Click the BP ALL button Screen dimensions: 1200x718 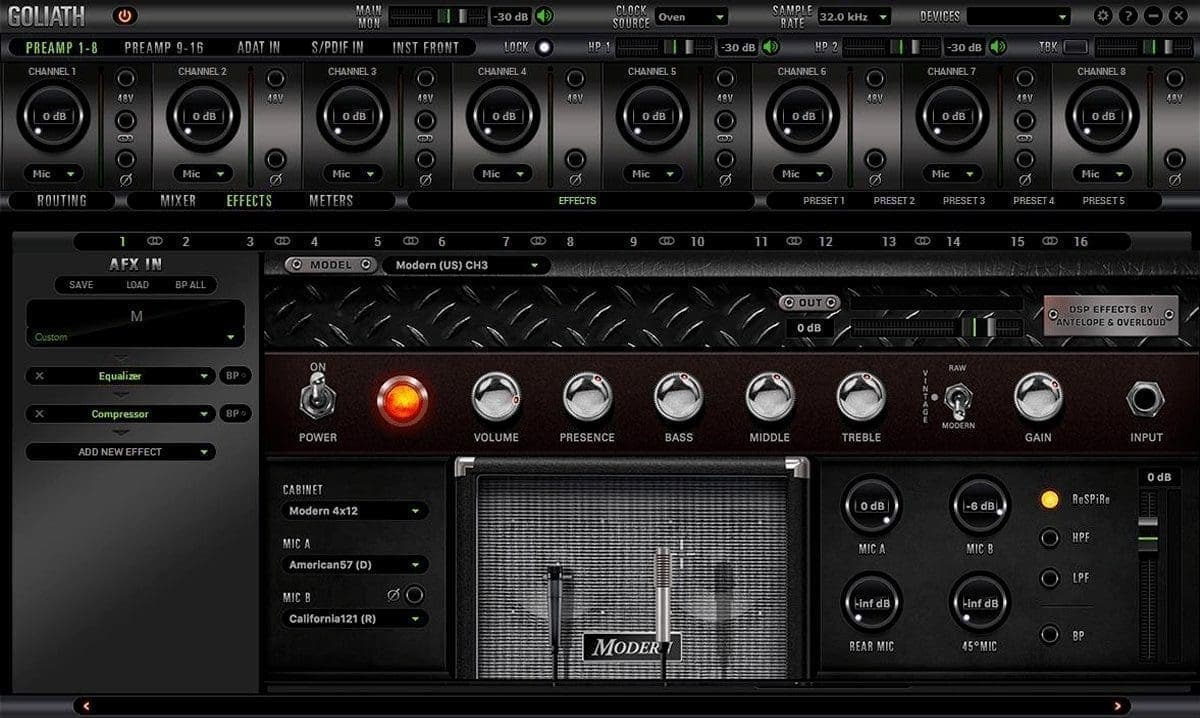(x=190, y=285)
